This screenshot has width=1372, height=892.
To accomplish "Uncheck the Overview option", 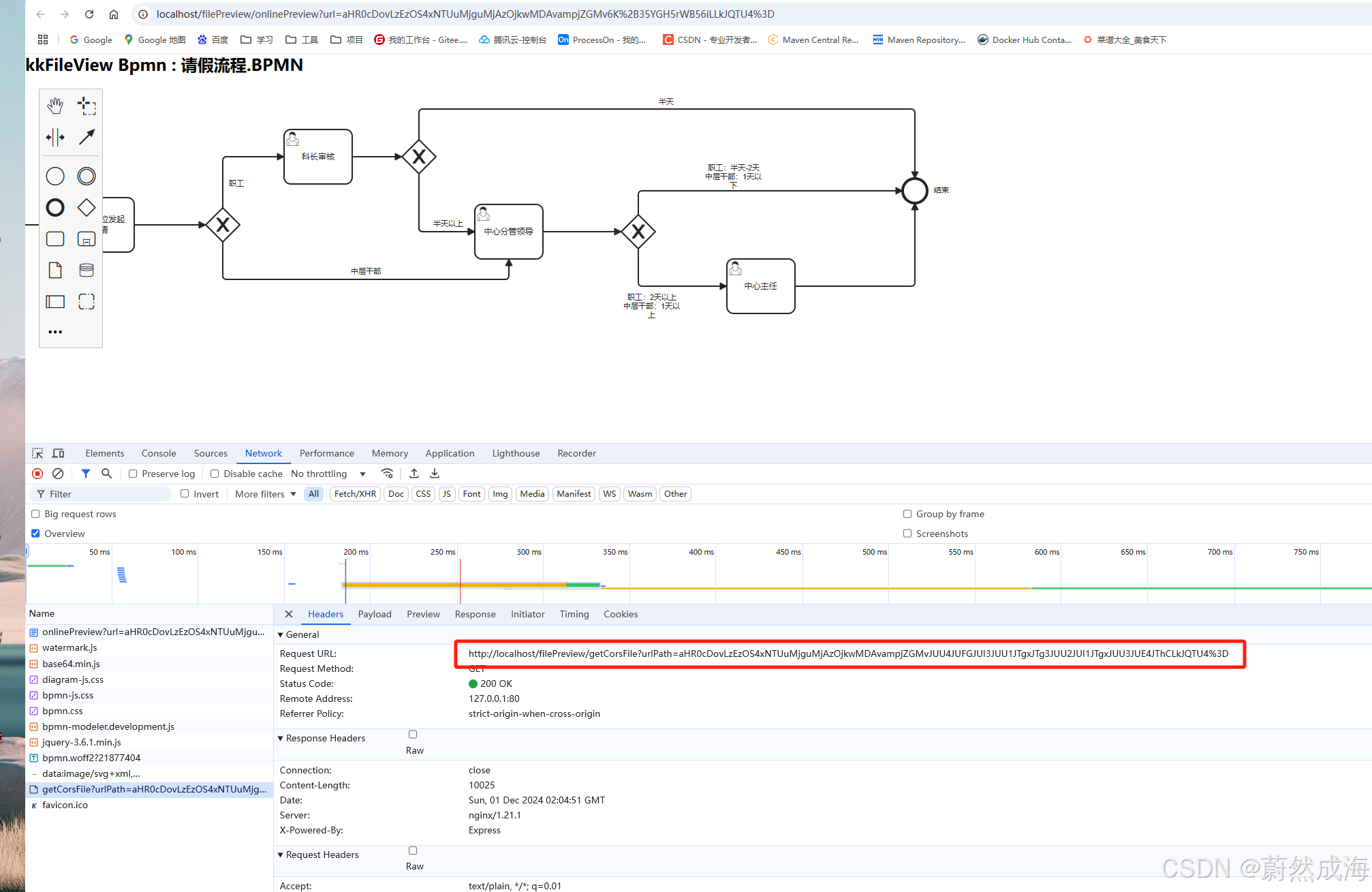I will tap(35, 534).
